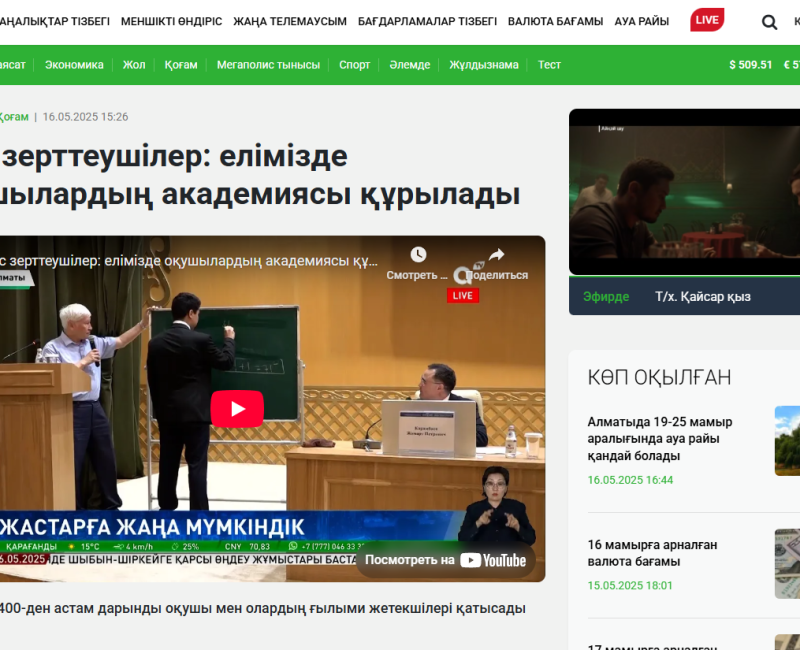The image size is (800, 650).
Task: Go to 'Ауа райы' weather page
Action: coord(642,21)
